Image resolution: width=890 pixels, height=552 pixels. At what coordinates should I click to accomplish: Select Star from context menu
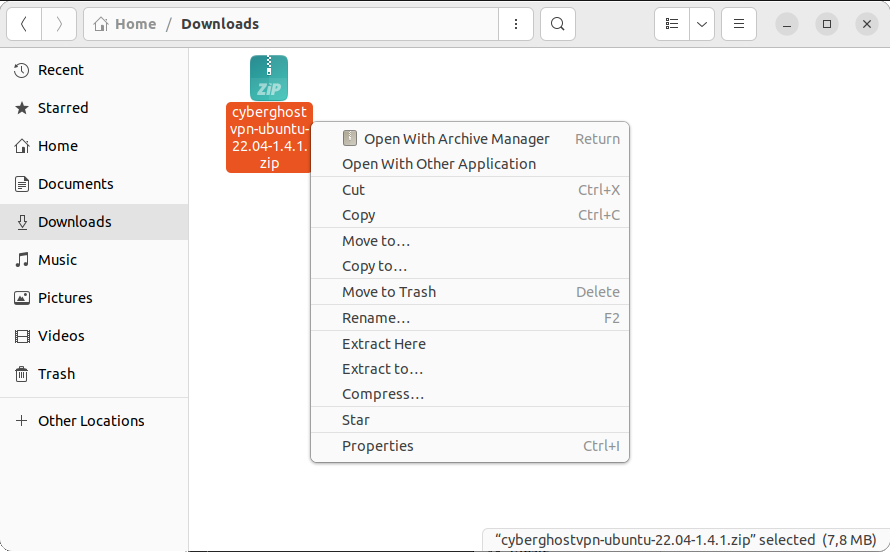(x=470, y=420)
